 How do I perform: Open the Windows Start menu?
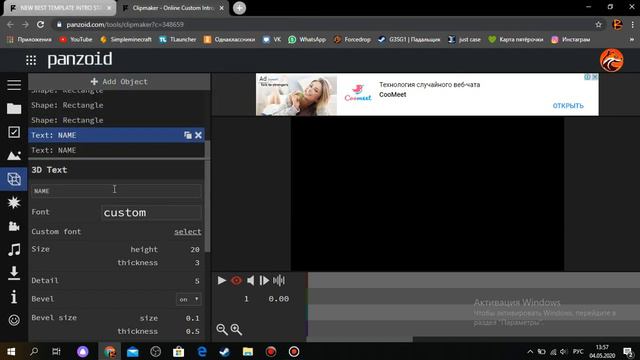[11, 351]
